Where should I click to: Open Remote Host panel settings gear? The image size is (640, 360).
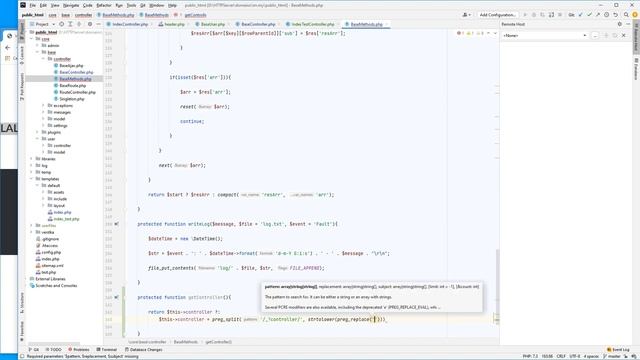[x=620, y=24]
